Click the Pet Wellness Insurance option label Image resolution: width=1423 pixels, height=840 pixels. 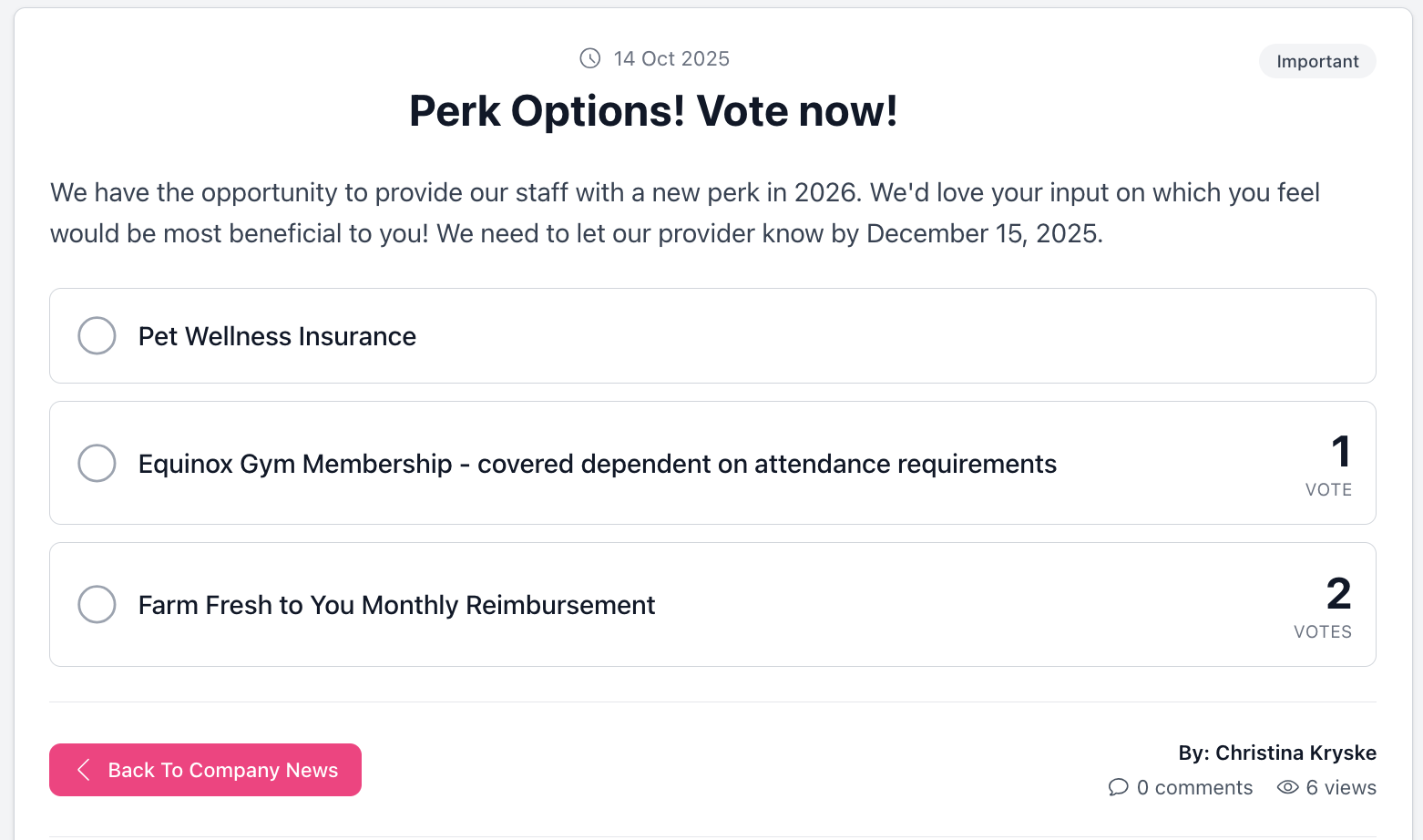pos(277,336)
